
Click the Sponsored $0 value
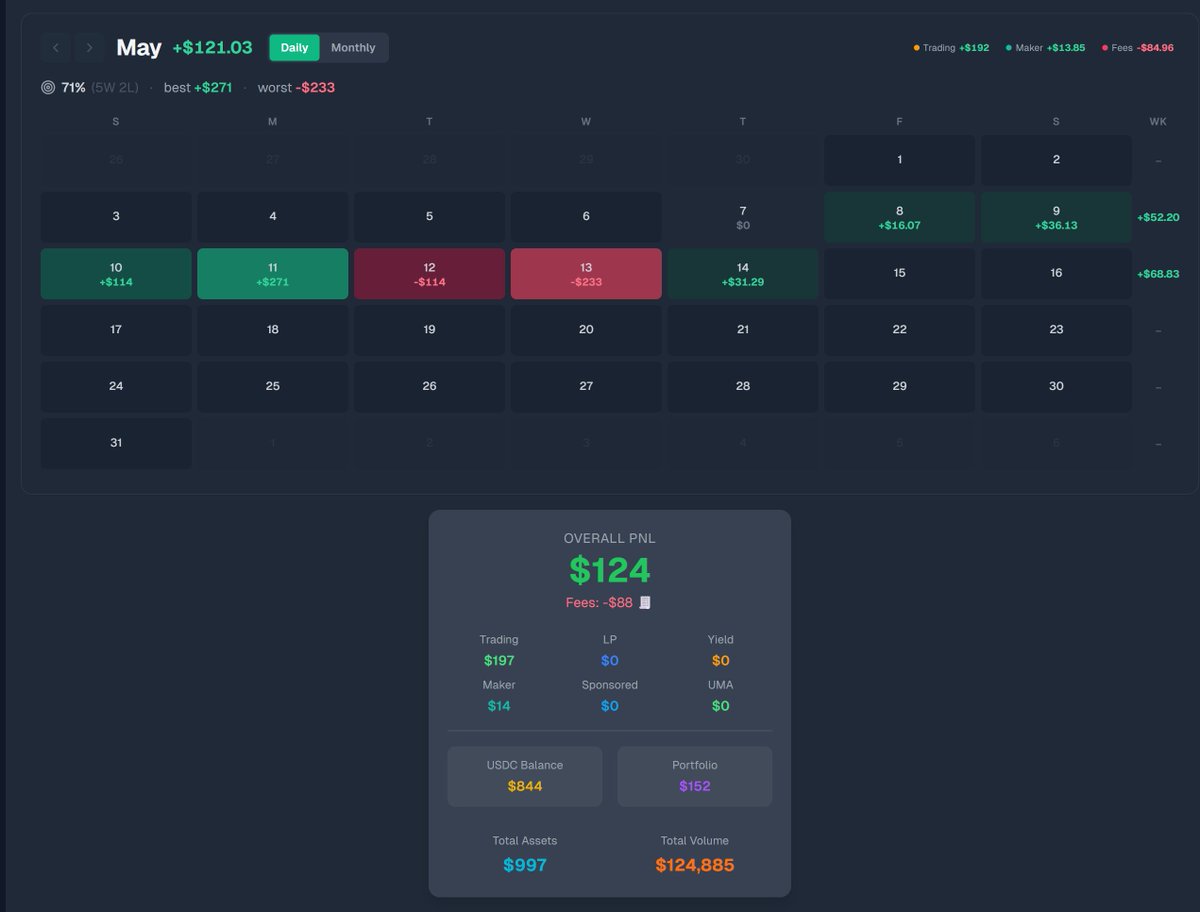[610, 706]
